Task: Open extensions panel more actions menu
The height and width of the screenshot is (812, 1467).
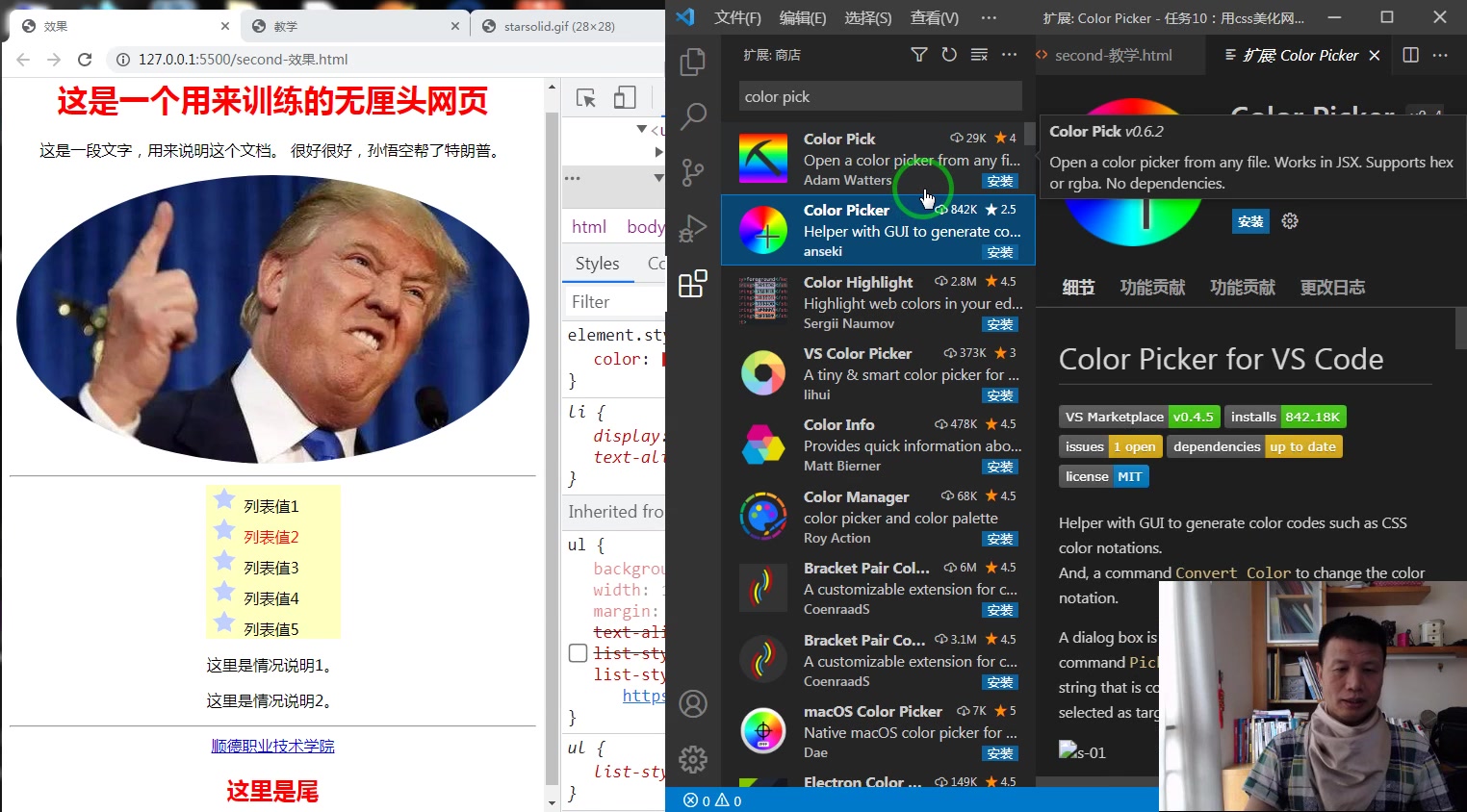Action: 1009,55
